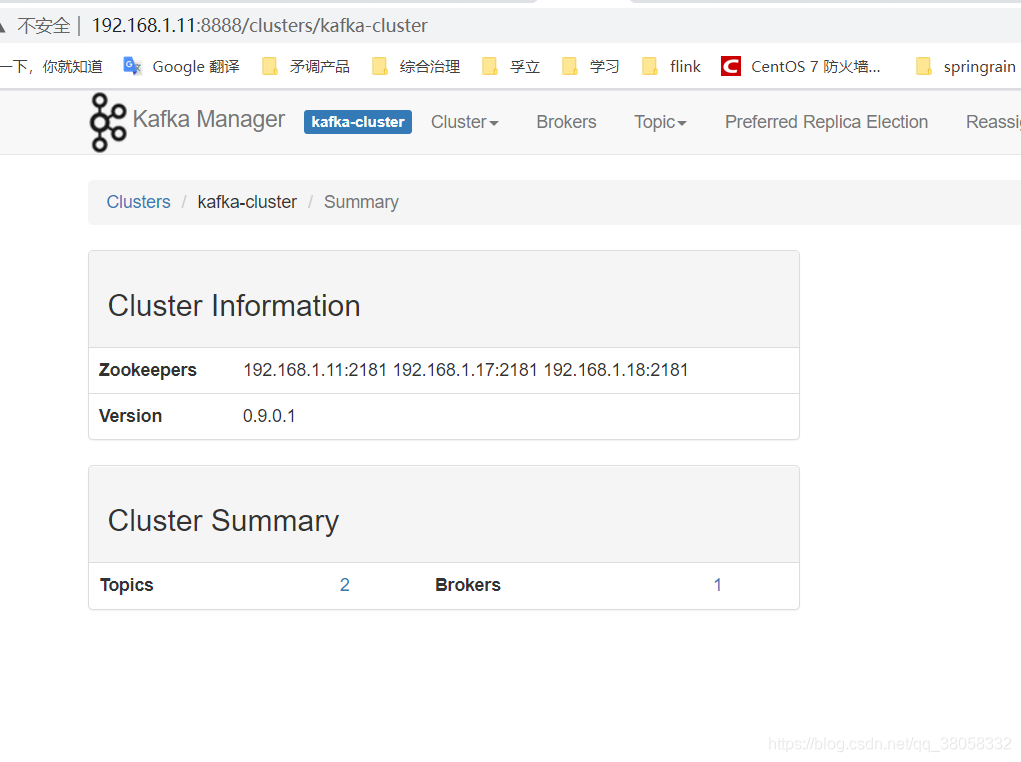Expand the 孕立 bookmarks folder
1021x762 pixels.
coord(489,66)
